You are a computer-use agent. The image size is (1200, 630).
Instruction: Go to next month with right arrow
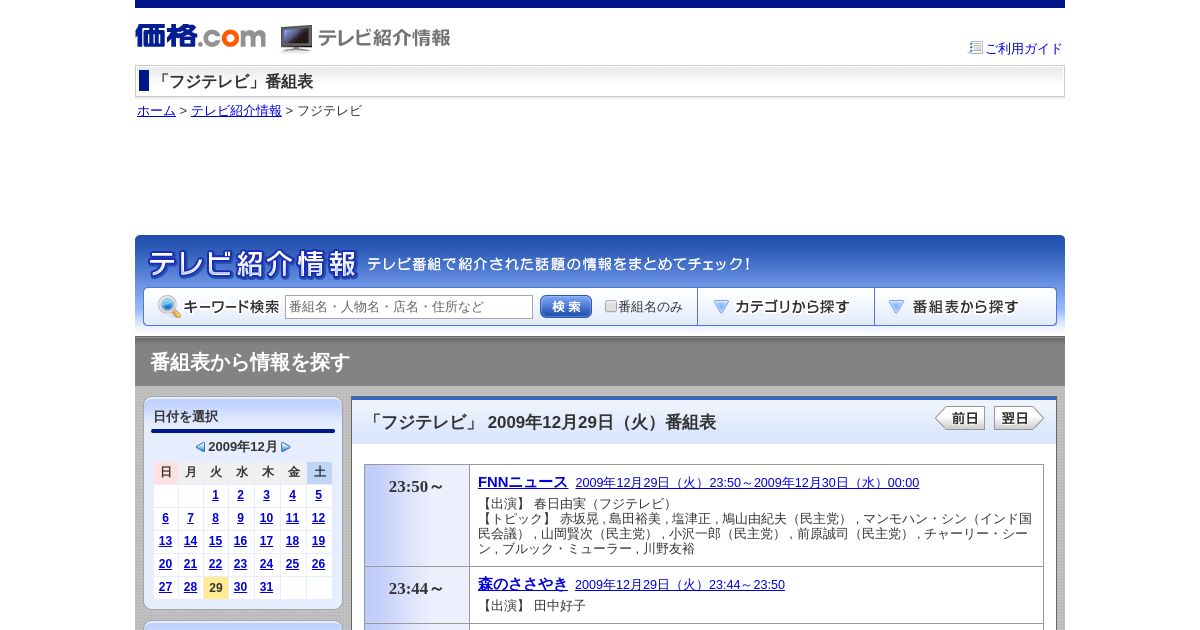[x=286, y=447]
